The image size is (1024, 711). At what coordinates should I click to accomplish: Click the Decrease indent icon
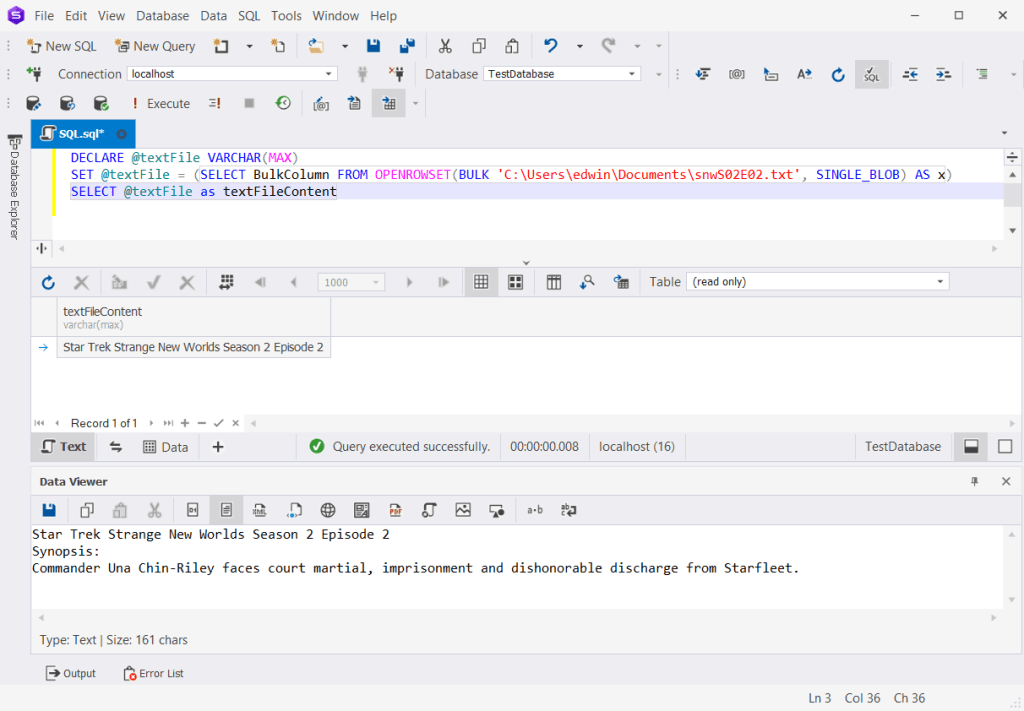[x=910, y=74]
